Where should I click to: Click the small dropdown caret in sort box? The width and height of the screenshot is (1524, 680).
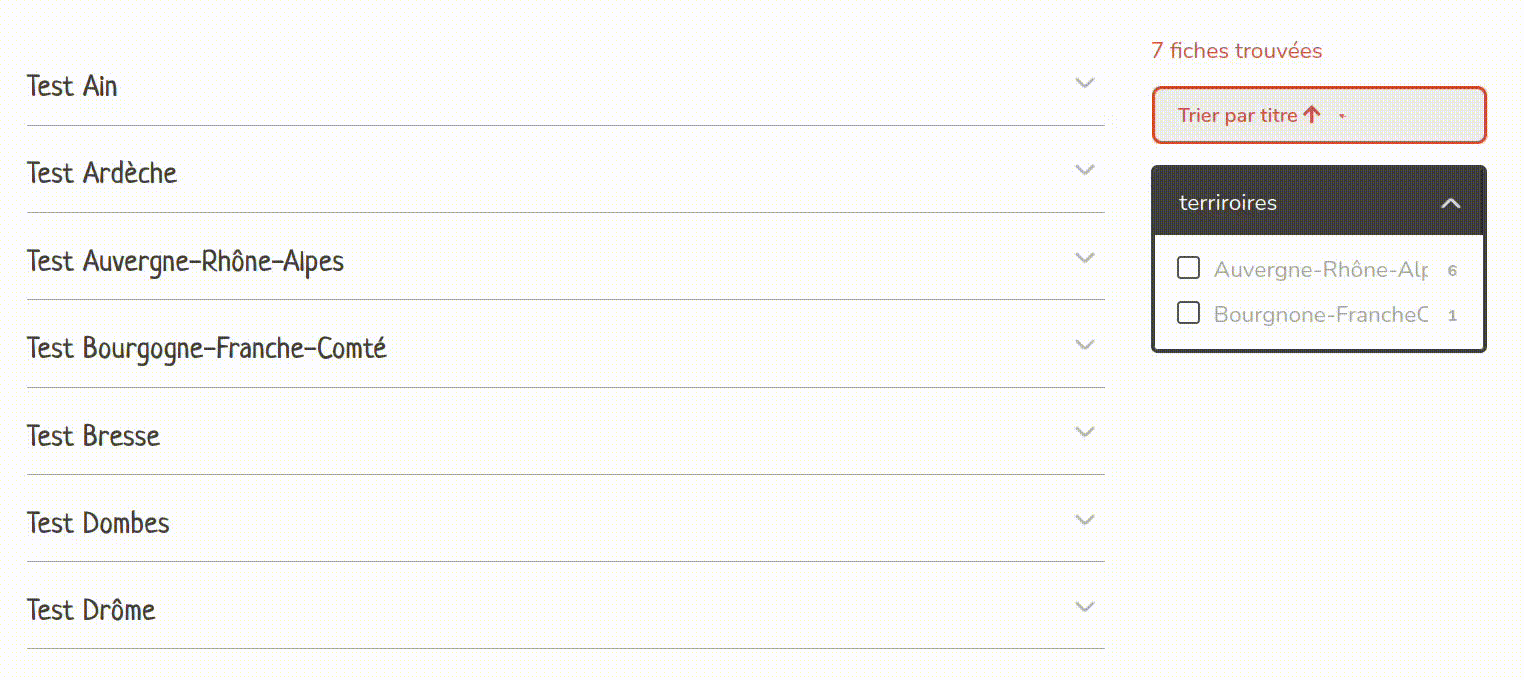pyautogui.click(x=1342, y=116)
